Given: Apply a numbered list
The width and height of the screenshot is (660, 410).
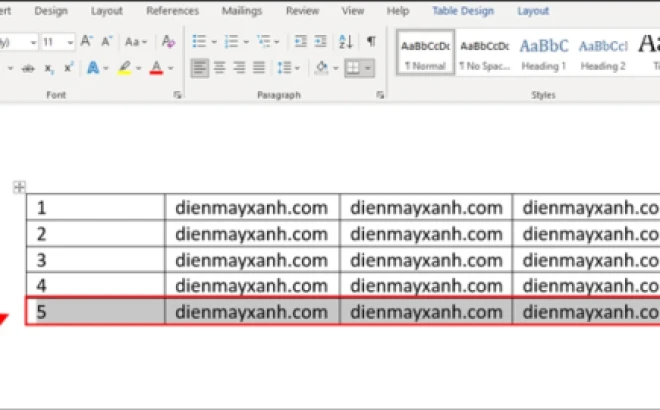Looking at the screenshot, I should pos(231,42).
